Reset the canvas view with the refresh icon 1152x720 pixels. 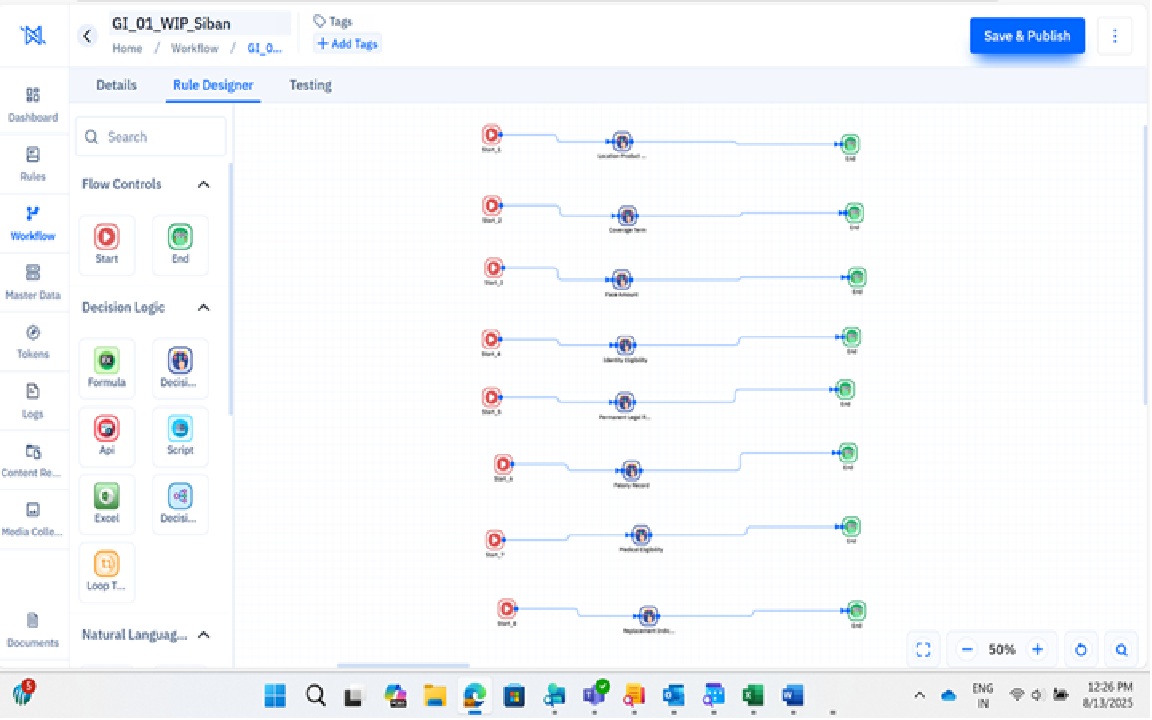pyautogui.click(x=1081, y=650)
